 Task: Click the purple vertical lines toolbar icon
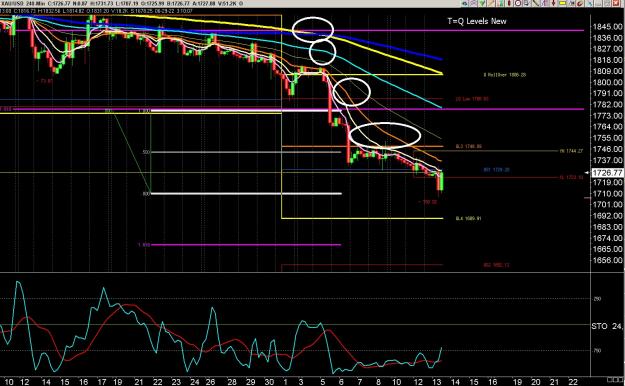click(x=544, y=3)
